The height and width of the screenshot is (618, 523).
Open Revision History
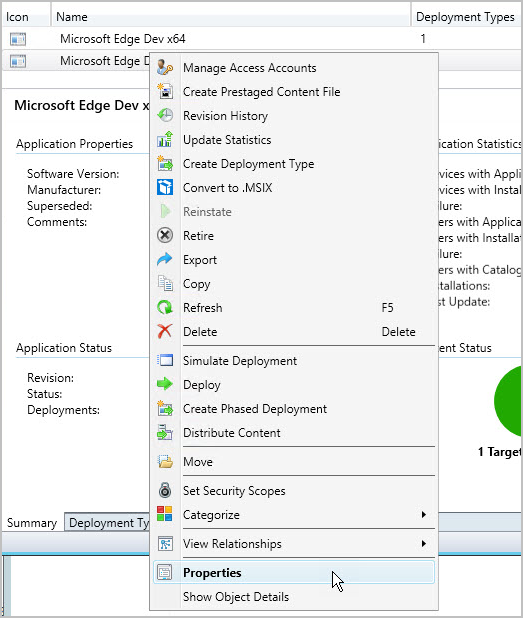point(294,115)
